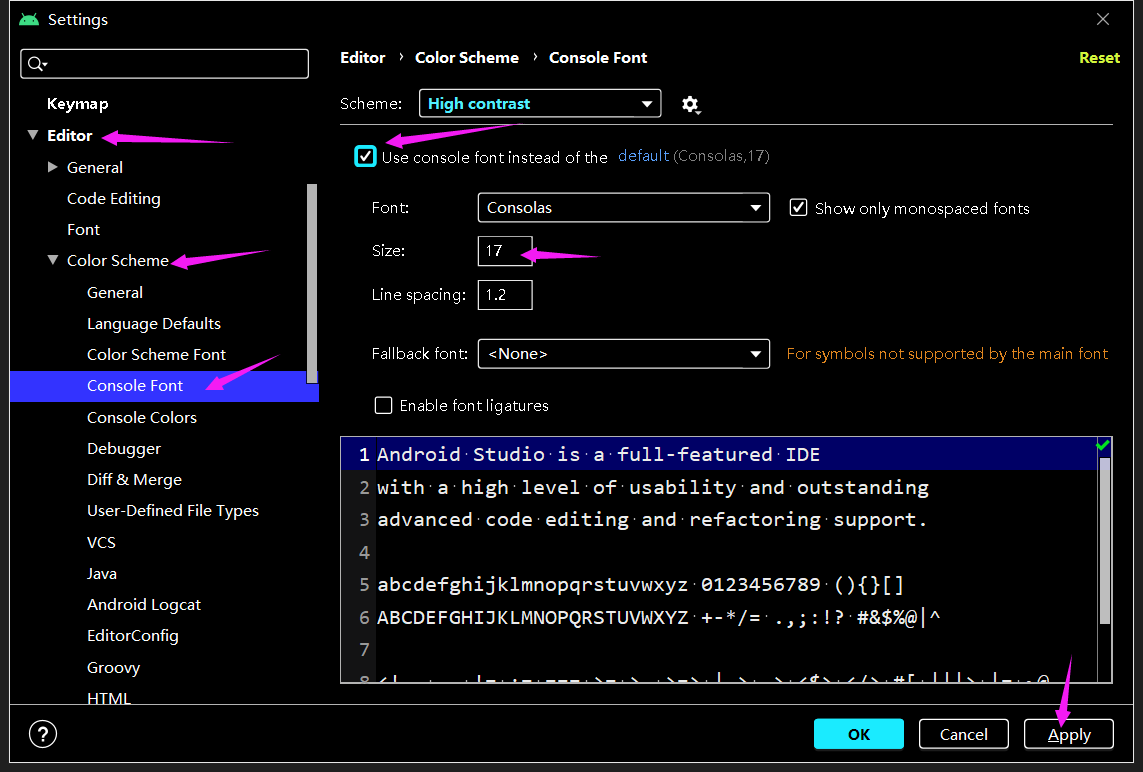Click the font preview scrollbar
1143x772 pixels.
click(1104, 541)
